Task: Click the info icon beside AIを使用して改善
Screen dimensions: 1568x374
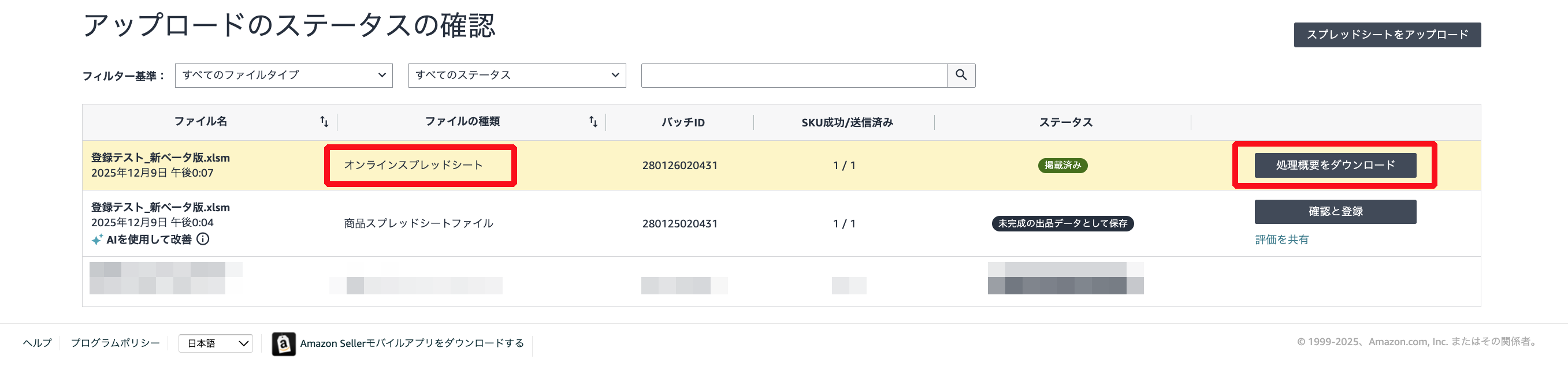Action: 203,239
